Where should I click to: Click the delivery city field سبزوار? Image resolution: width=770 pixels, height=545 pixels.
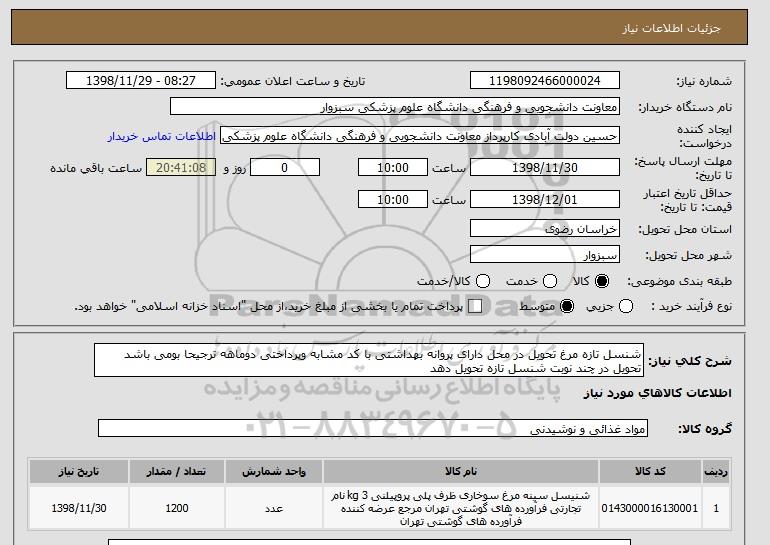tap(545, 255)
